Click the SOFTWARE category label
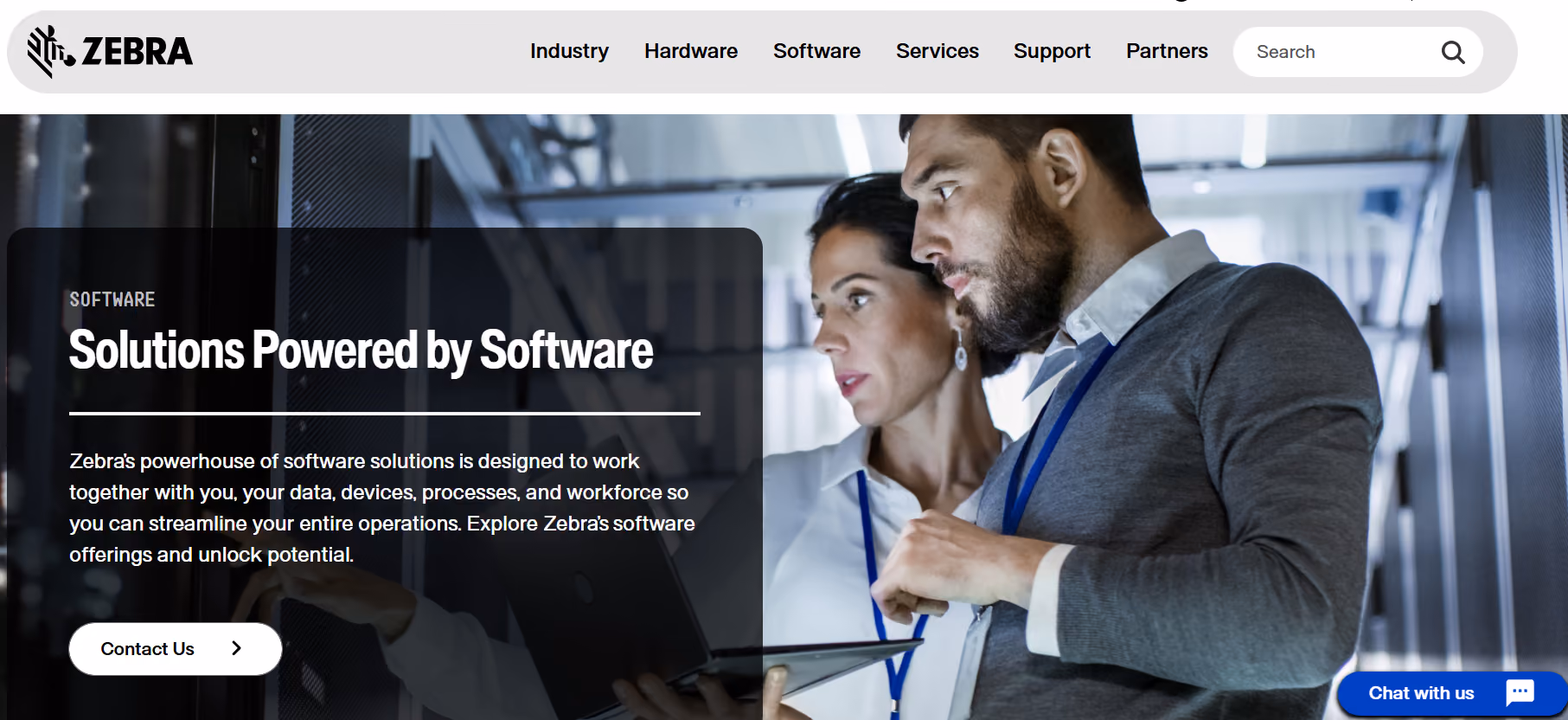 click(112, 299)
